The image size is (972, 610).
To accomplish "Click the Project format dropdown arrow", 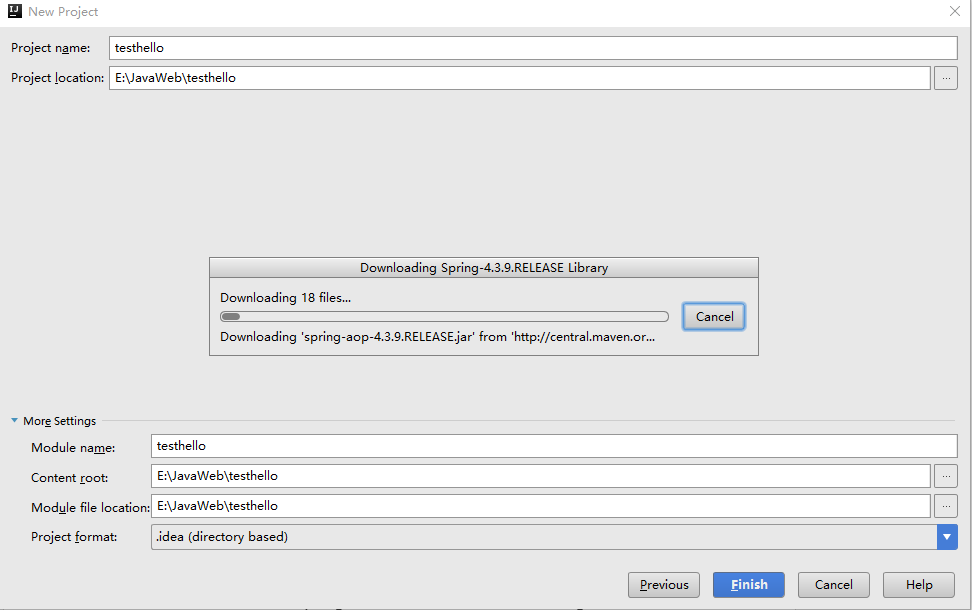I will [947, 537].
